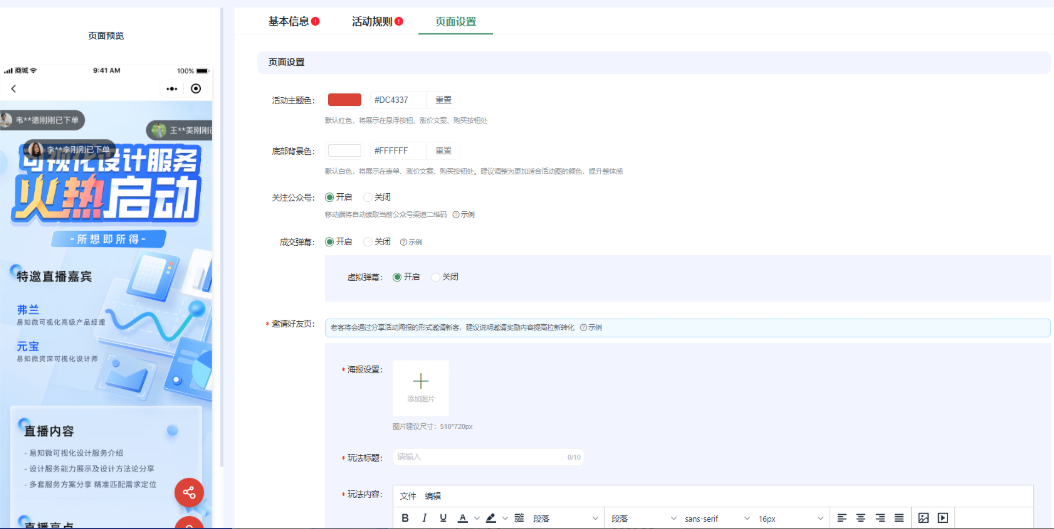Image resolution: width=1054 pixels, height=529 pixels.
Task: Select 关闭 for 成交弹幕 option
Action: pyautogui.click(x=376, y=241)
